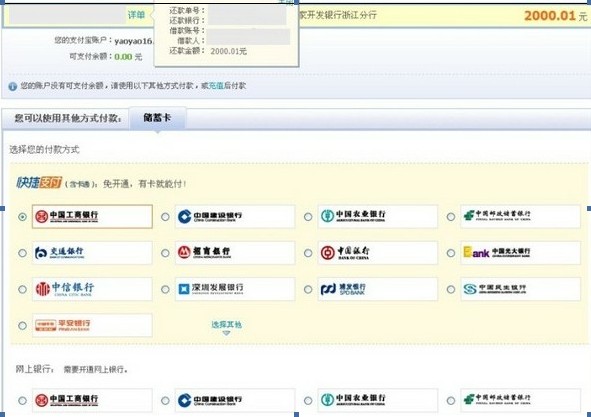Pick the 中国民生银行 radio button
Viewport: 591px width, 417px height.
pyautogui.click(x=451, y=289)
